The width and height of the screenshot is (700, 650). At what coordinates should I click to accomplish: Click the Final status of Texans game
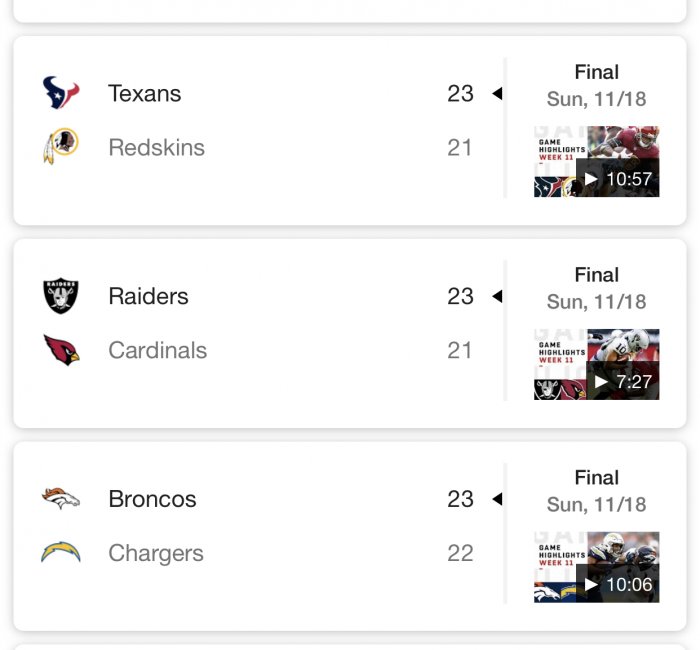click(597, 72)
